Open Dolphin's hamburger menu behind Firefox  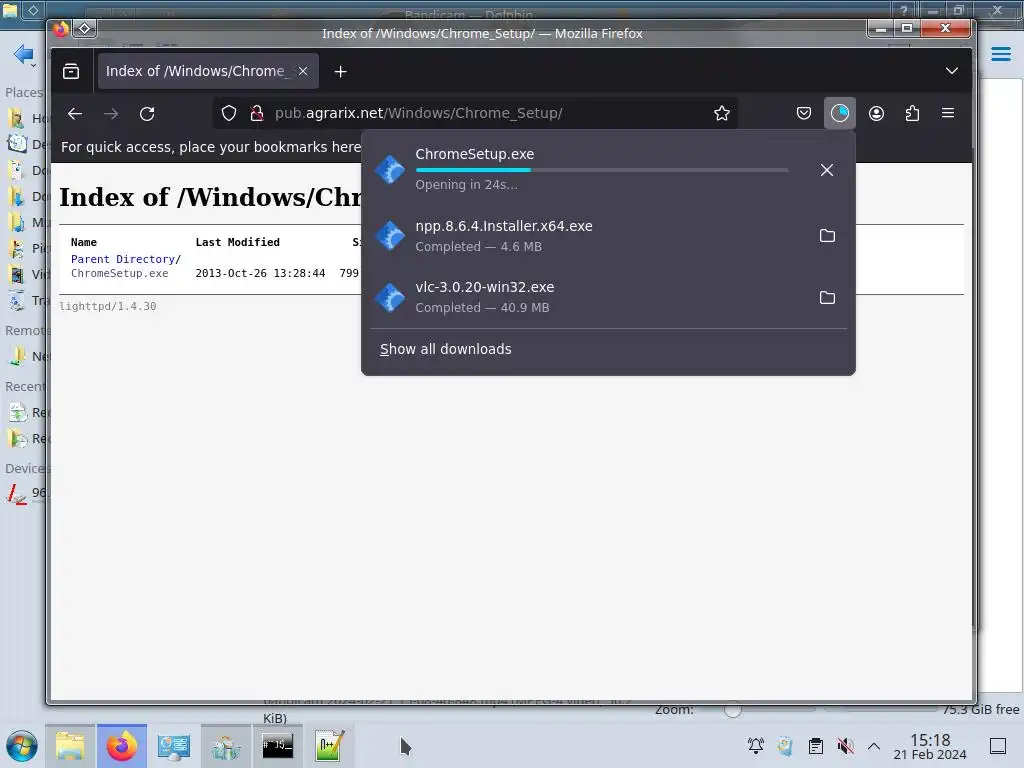(1000, 54)
